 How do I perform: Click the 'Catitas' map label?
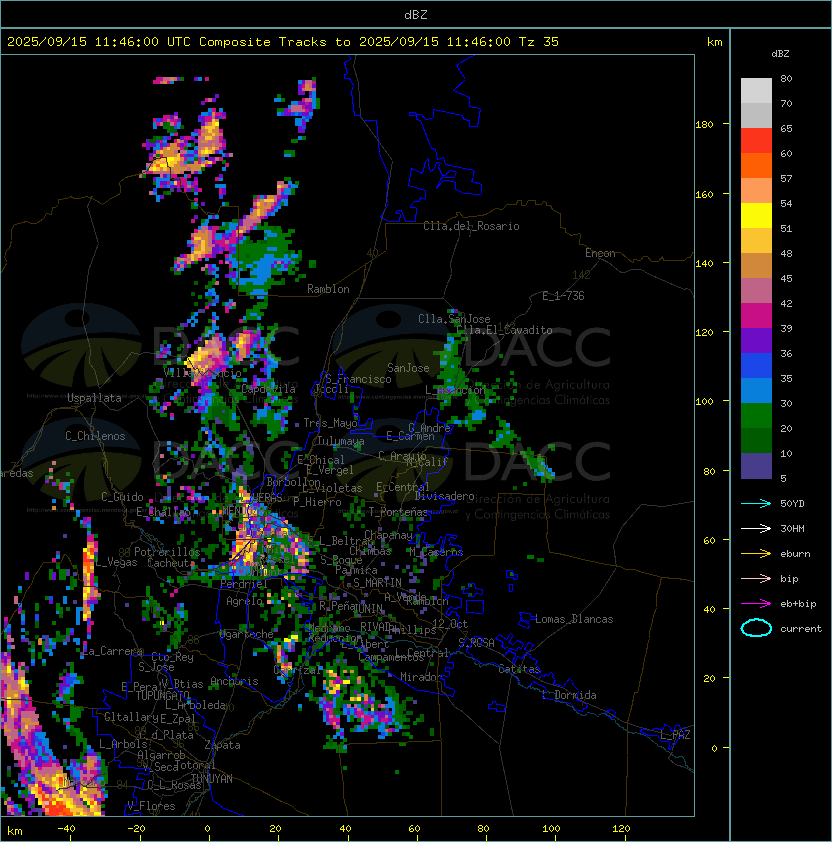(x=519, y=669)
